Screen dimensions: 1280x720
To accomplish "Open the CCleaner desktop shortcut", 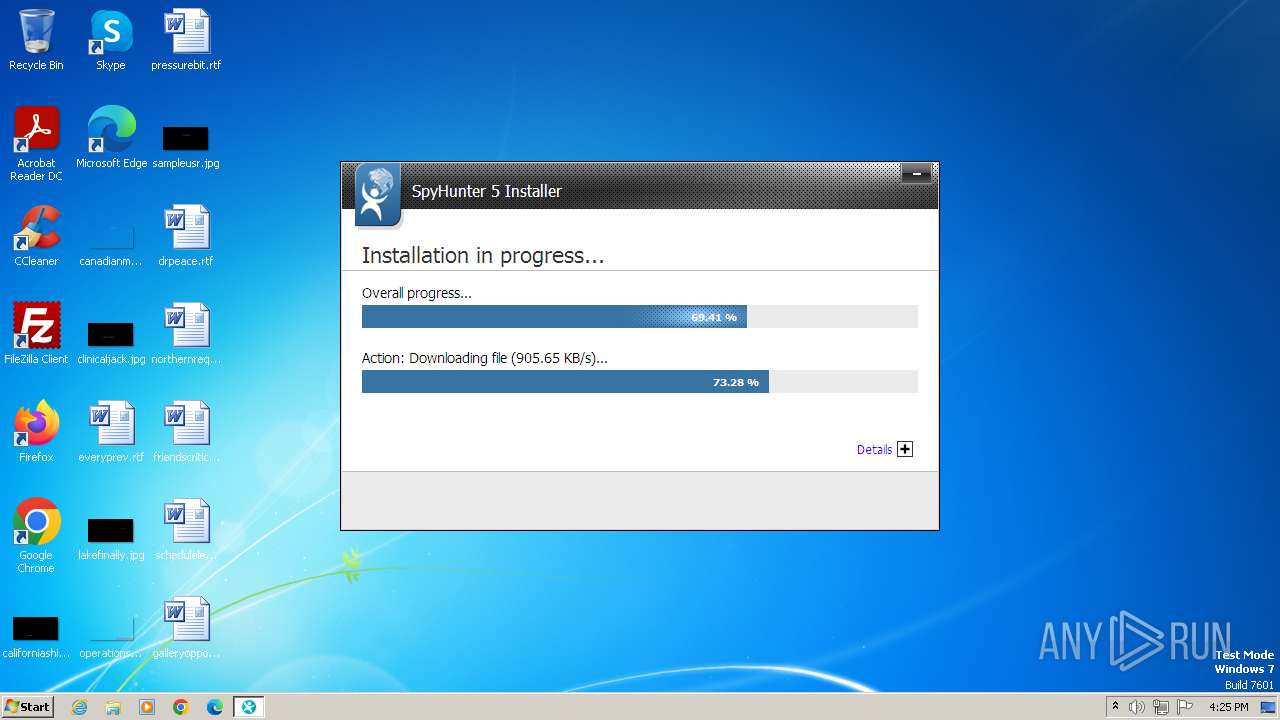I will (36, 236).
